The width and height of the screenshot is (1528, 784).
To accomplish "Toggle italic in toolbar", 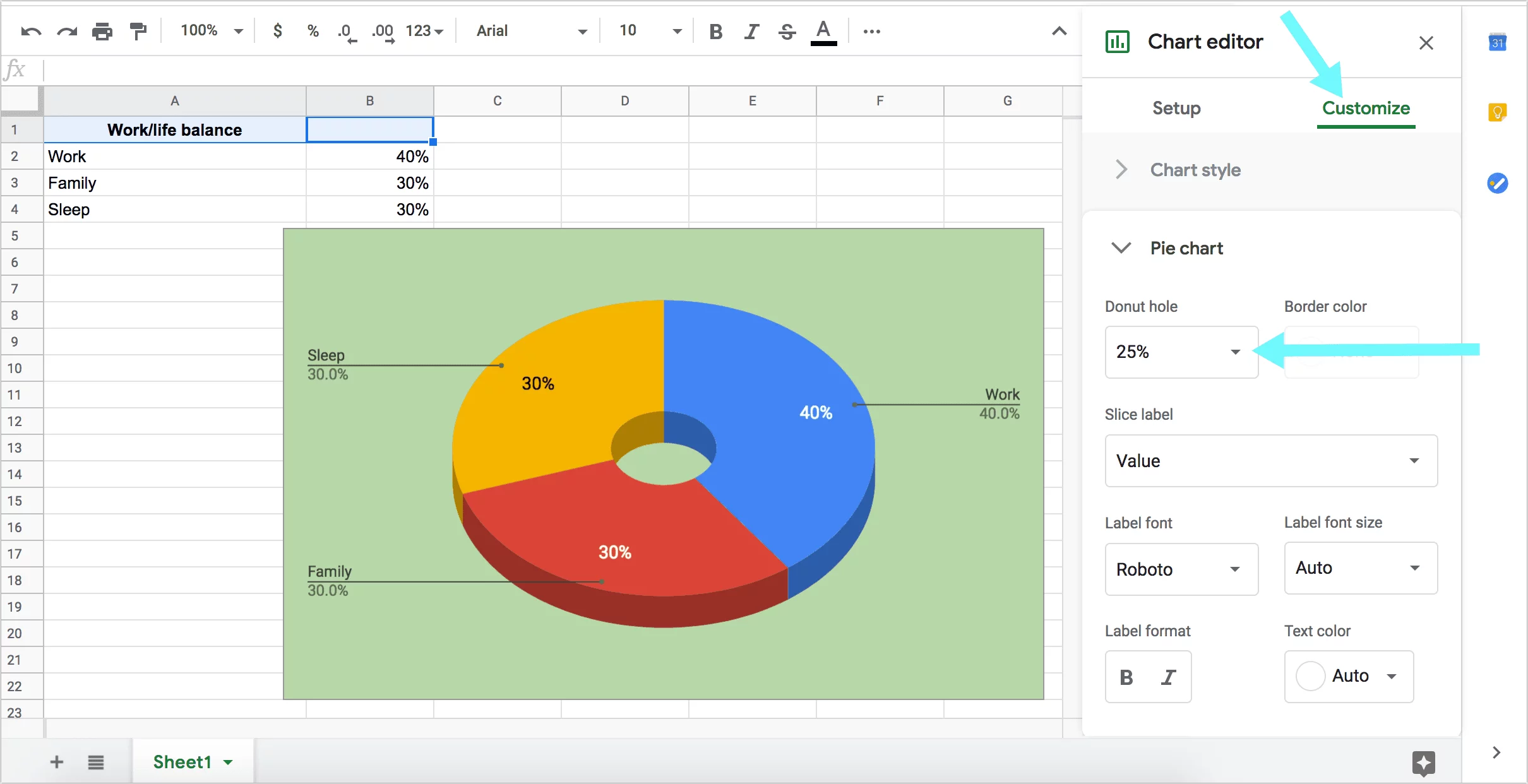I will click(x=751, y=31).
